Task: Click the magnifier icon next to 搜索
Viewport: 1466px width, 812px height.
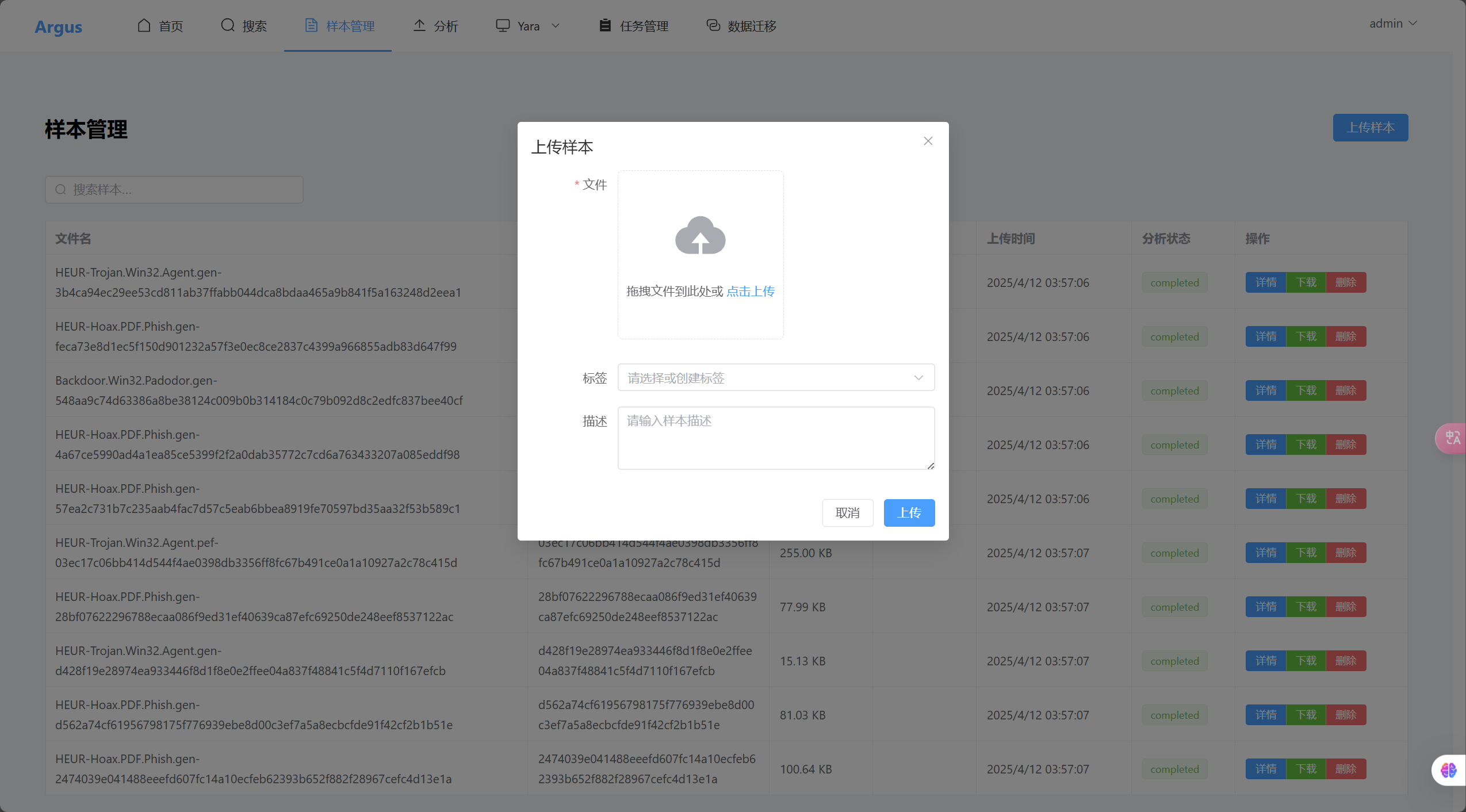Action: (x=228, y=25)
